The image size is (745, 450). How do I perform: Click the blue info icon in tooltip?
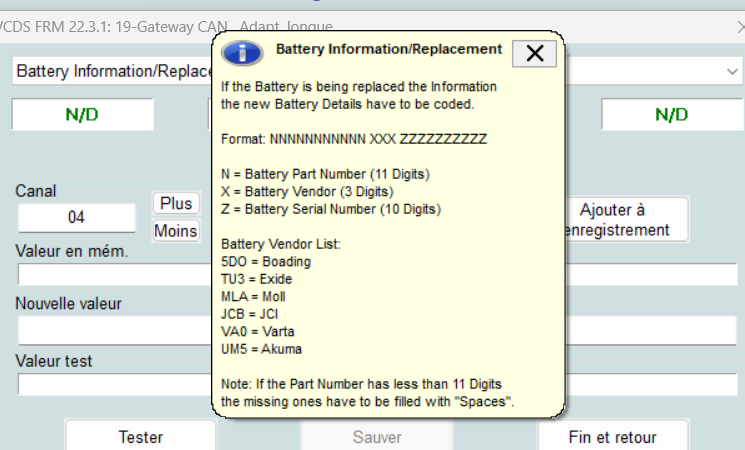point(242,53)
